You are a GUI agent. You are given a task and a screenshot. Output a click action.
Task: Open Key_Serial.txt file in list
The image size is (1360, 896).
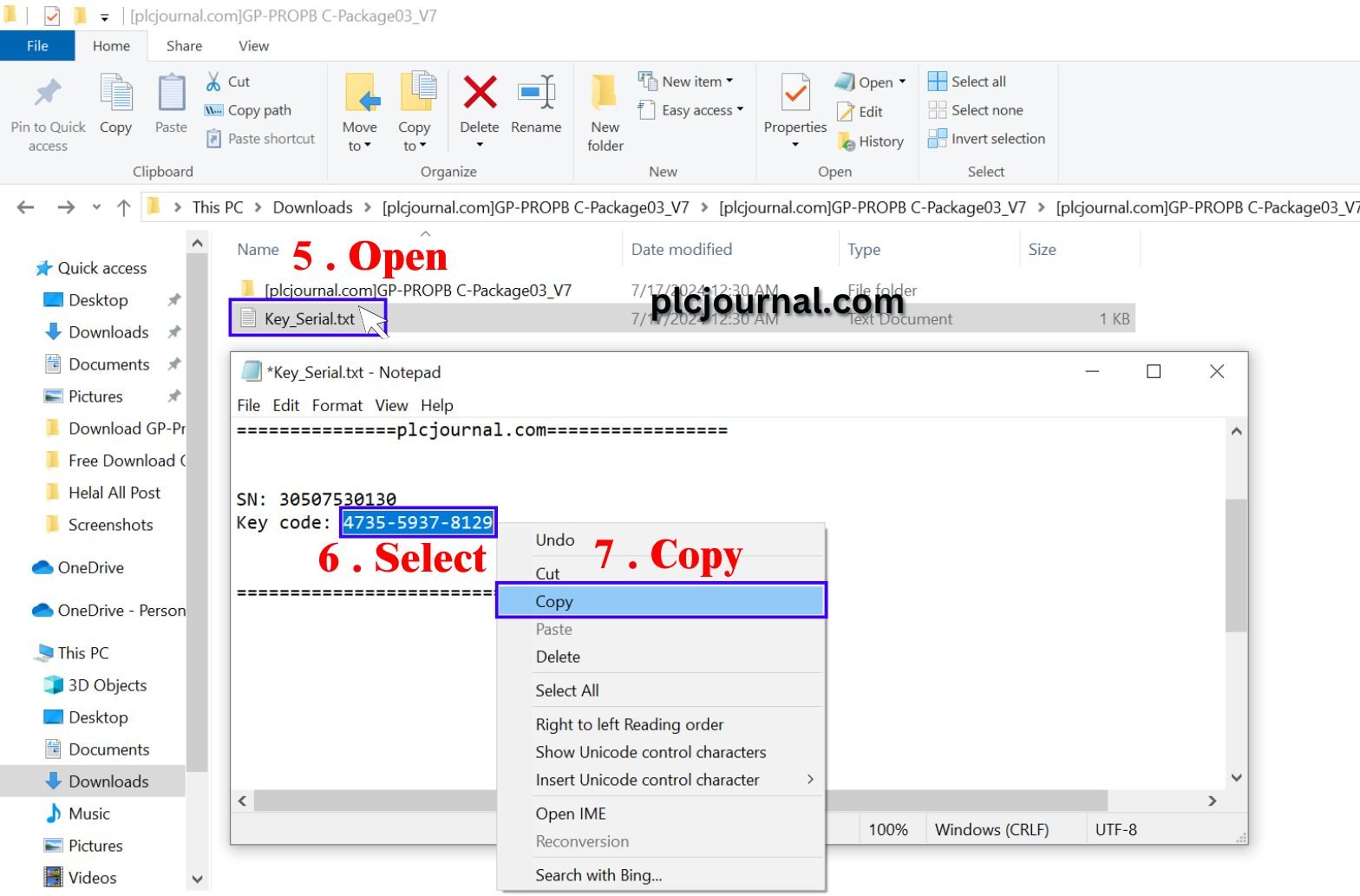pos(310,319)
